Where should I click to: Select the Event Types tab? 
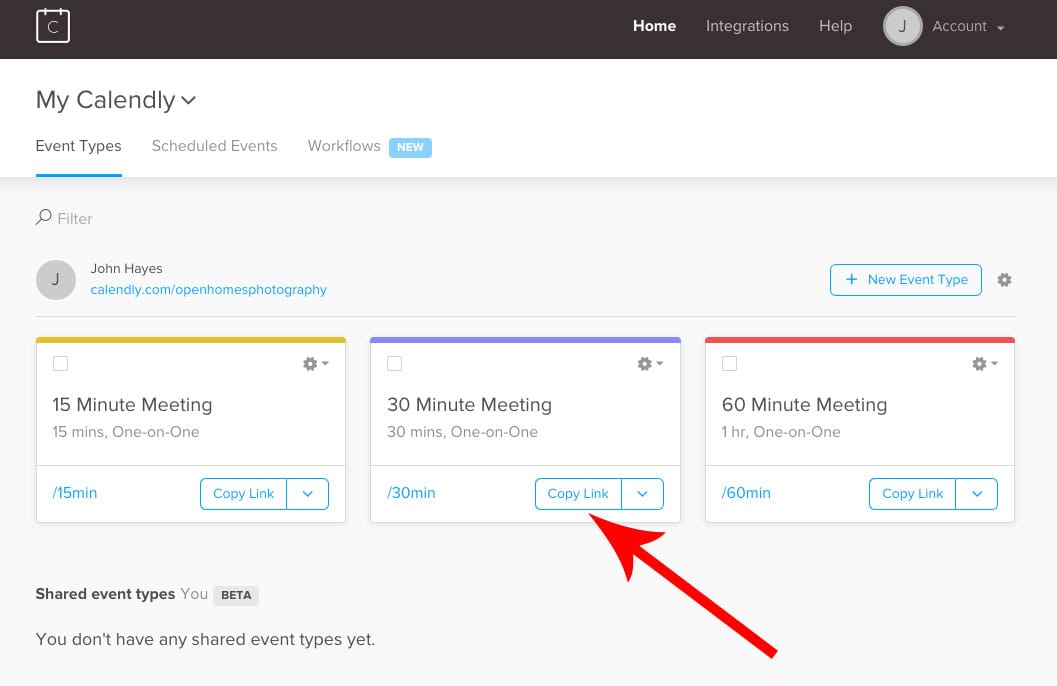[x=78, y=146]
